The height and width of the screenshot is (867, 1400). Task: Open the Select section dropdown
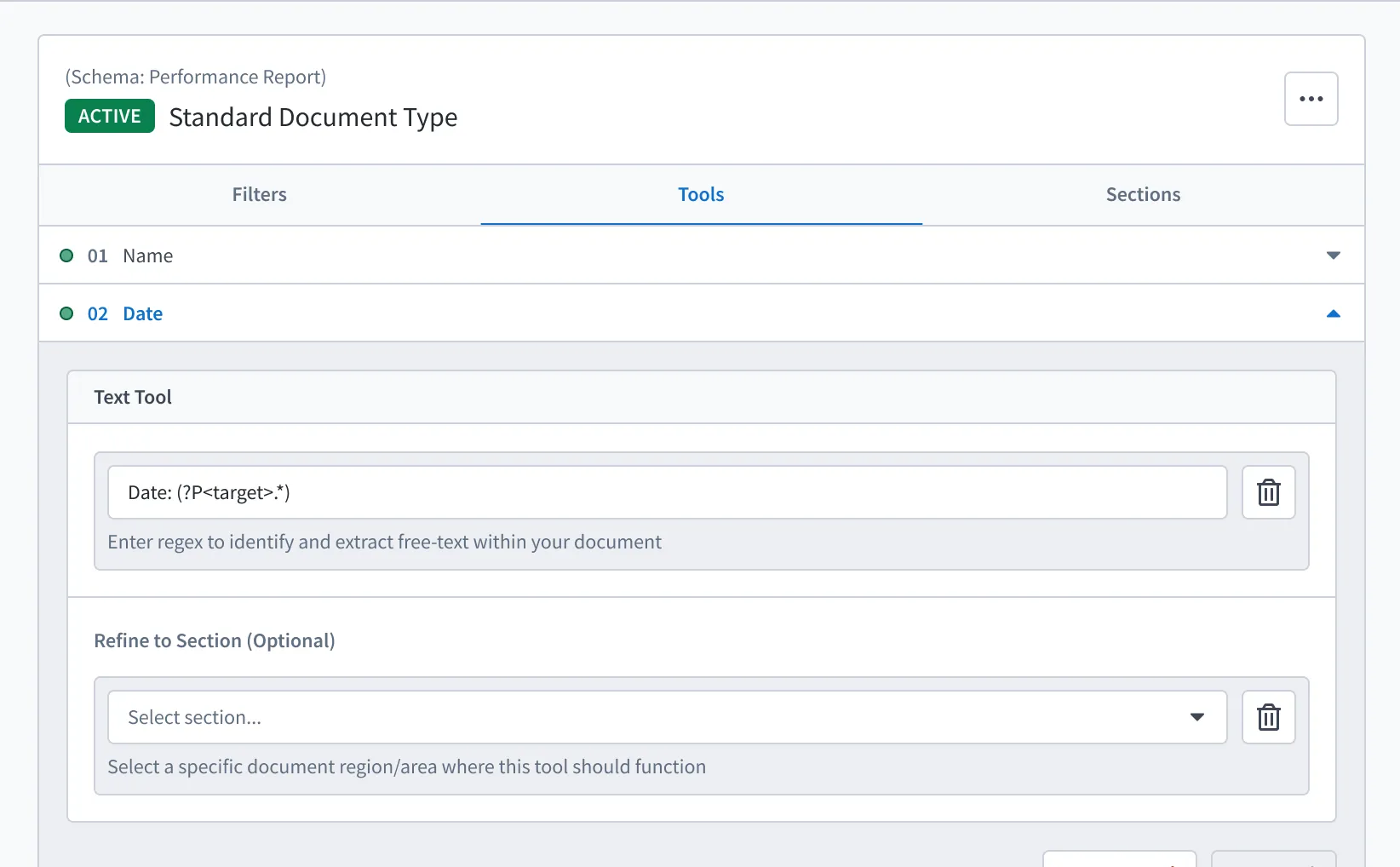coord(667,717)
